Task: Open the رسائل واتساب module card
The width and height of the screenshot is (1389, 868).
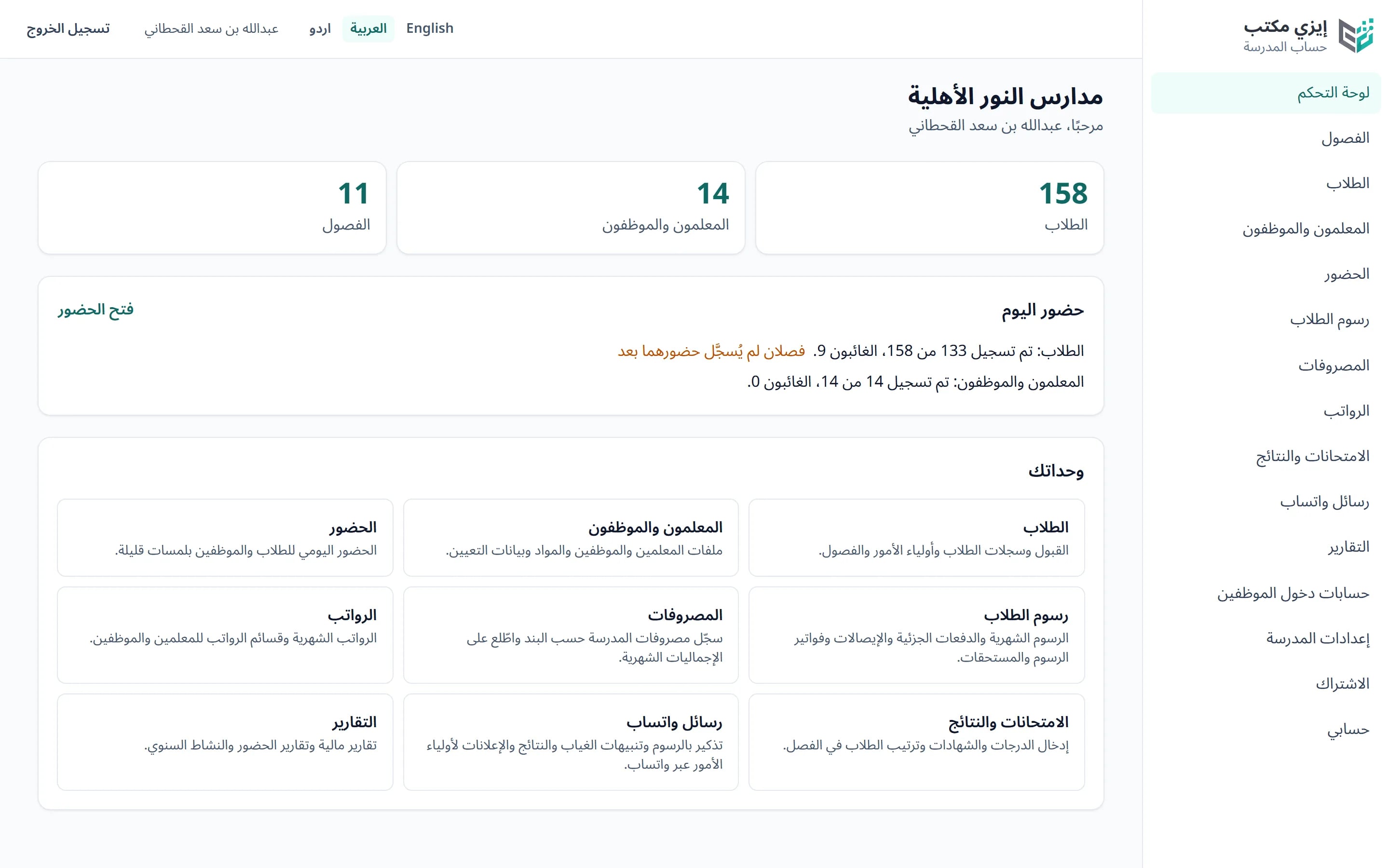Action: (x=571, y=742)
